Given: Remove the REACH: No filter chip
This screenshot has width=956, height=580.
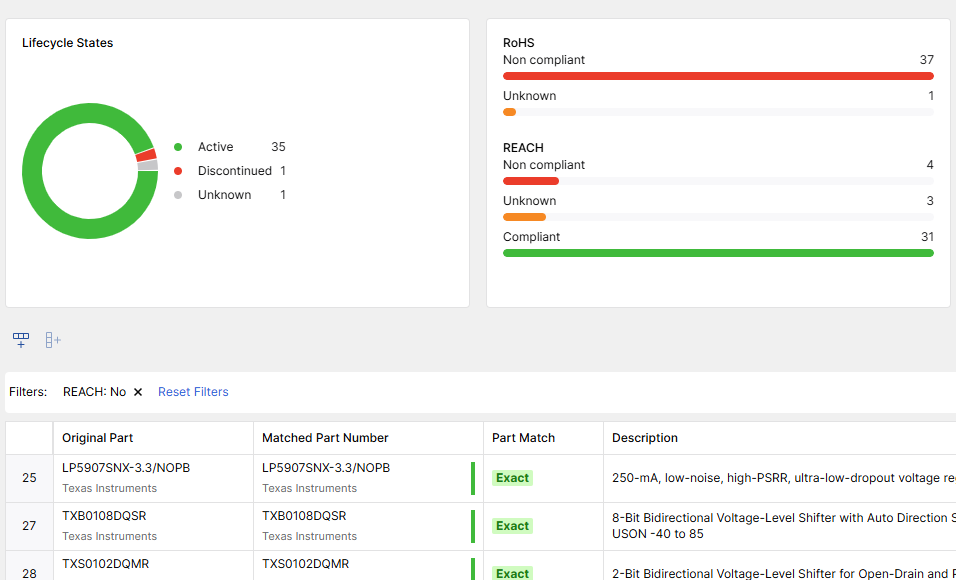Looking at the screenshot, I should tap(138, 392).
